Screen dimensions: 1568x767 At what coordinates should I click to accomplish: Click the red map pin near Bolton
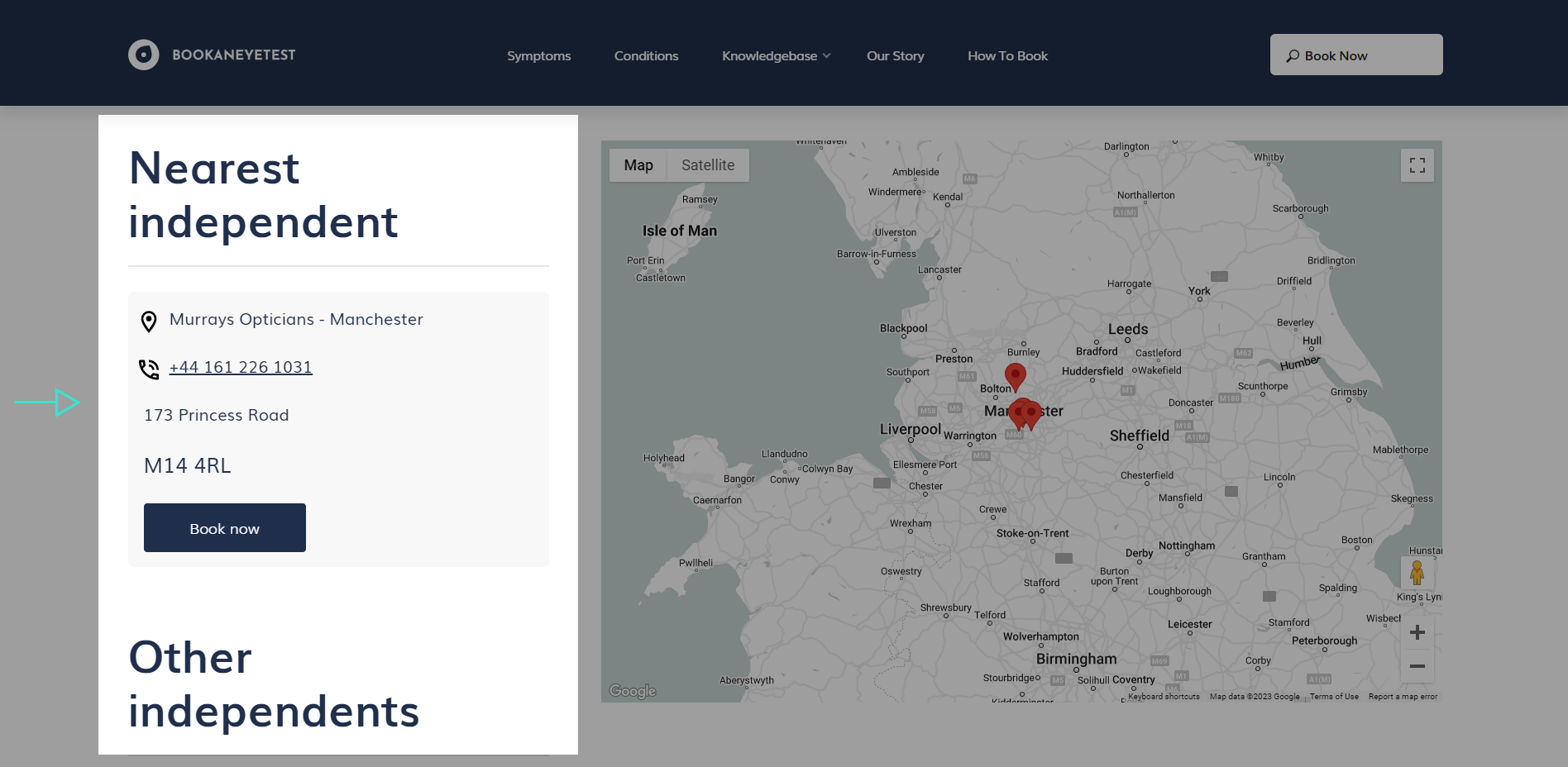coord(1015,375)
